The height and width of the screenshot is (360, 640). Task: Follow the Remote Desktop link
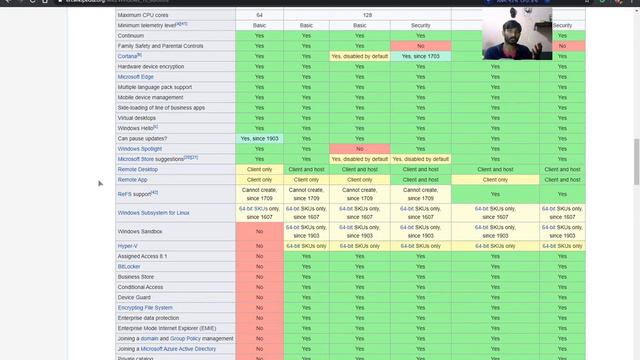coord(138,169)
